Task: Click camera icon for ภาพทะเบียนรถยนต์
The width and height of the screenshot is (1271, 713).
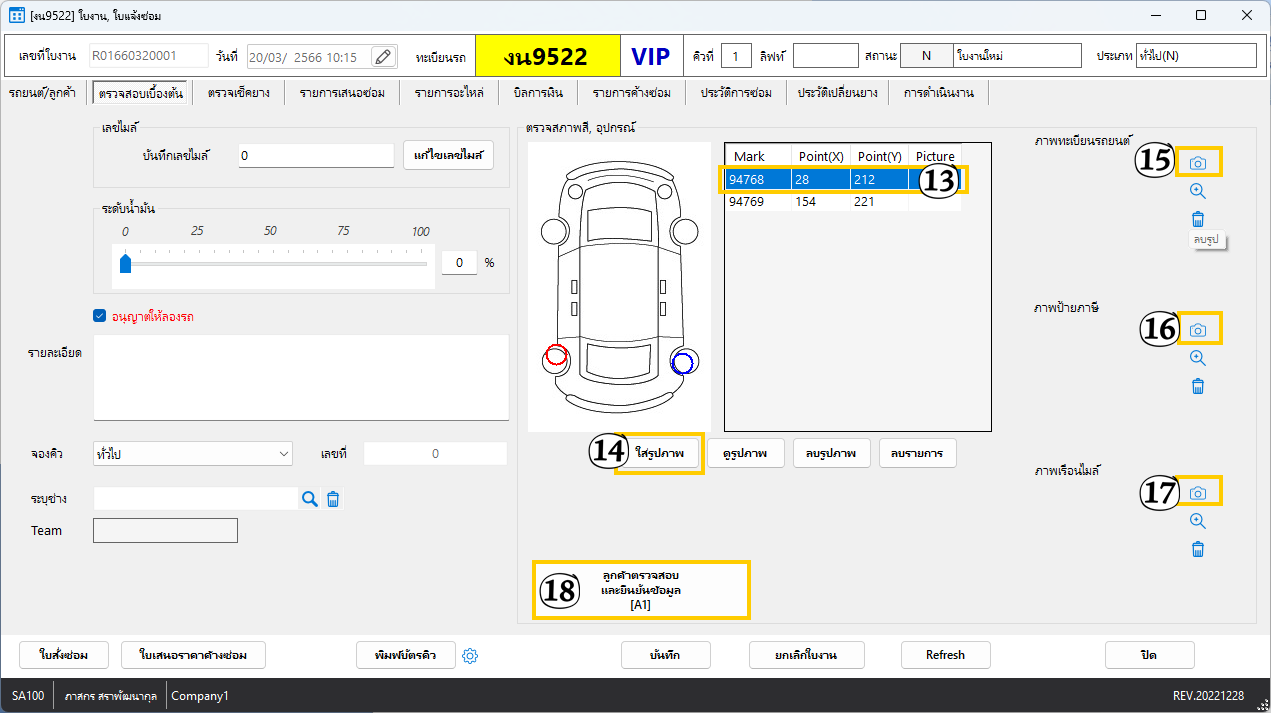Action: tap(1198, 163)
